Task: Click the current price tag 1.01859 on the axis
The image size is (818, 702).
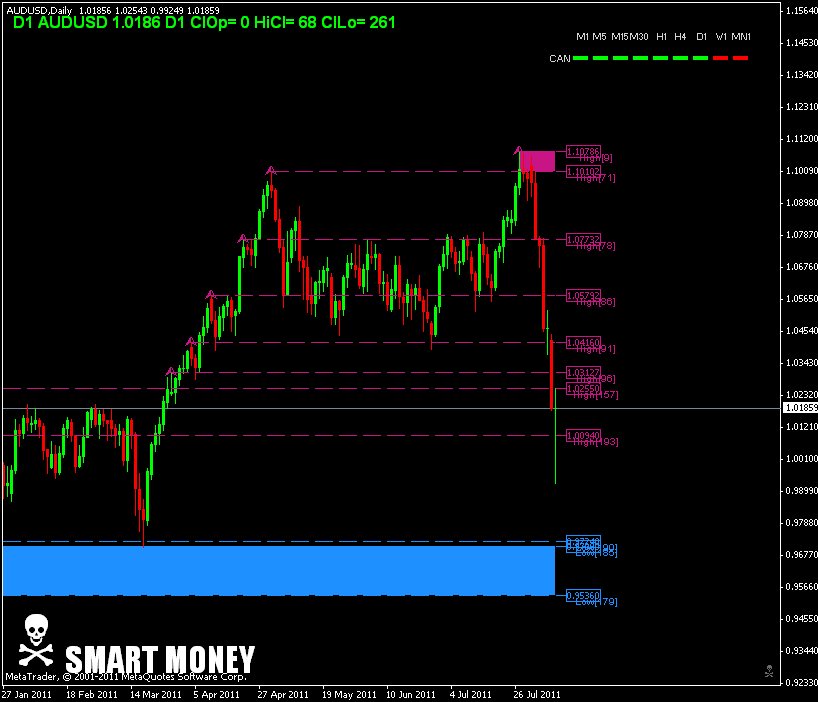Action: (x=800, y=407)
